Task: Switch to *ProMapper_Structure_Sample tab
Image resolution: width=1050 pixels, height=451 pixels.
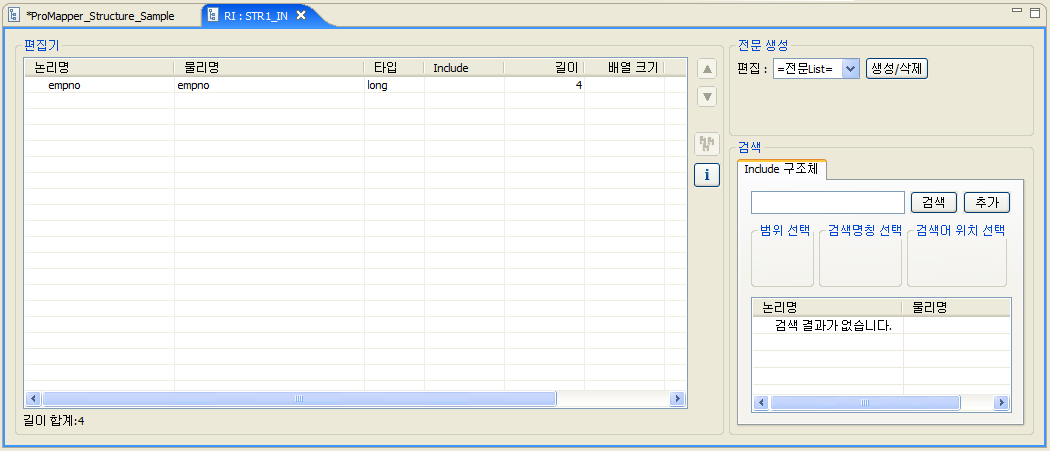Action: click(x=100, y=16)
